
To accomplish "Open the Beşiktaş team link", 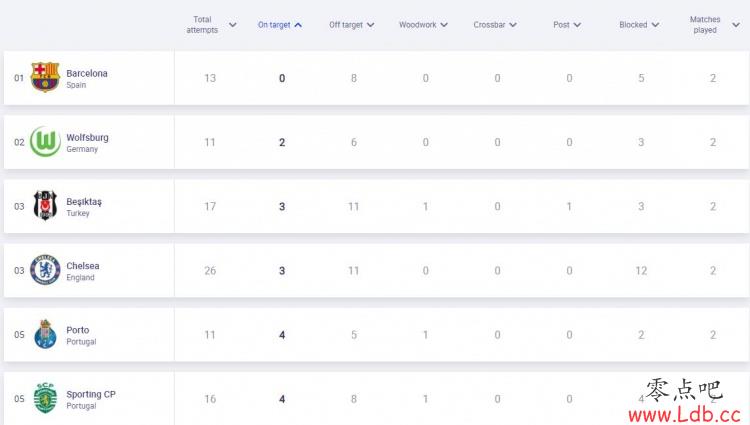I will (84, 202).
